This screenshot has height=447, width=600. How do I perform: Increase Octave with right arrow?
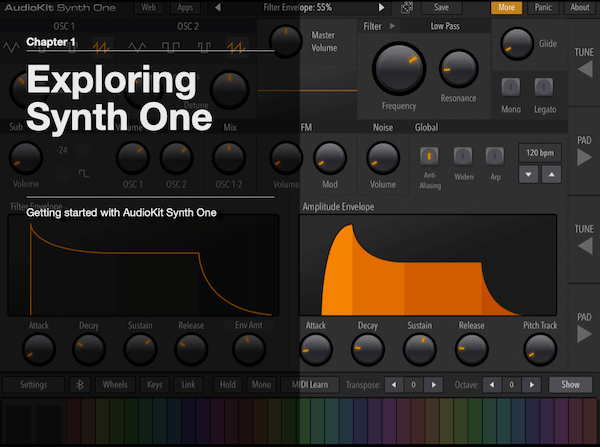(532, 385)
